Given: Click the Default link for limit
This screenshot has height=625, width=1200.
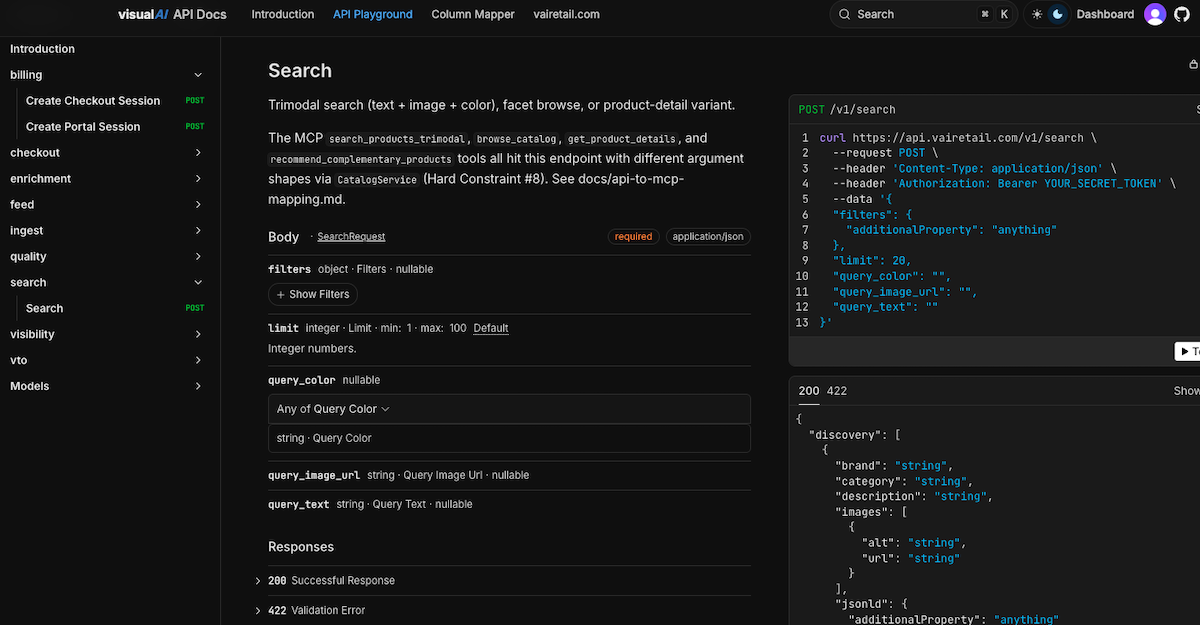Looking at the screenshot, I should click(x=491, y=328).
